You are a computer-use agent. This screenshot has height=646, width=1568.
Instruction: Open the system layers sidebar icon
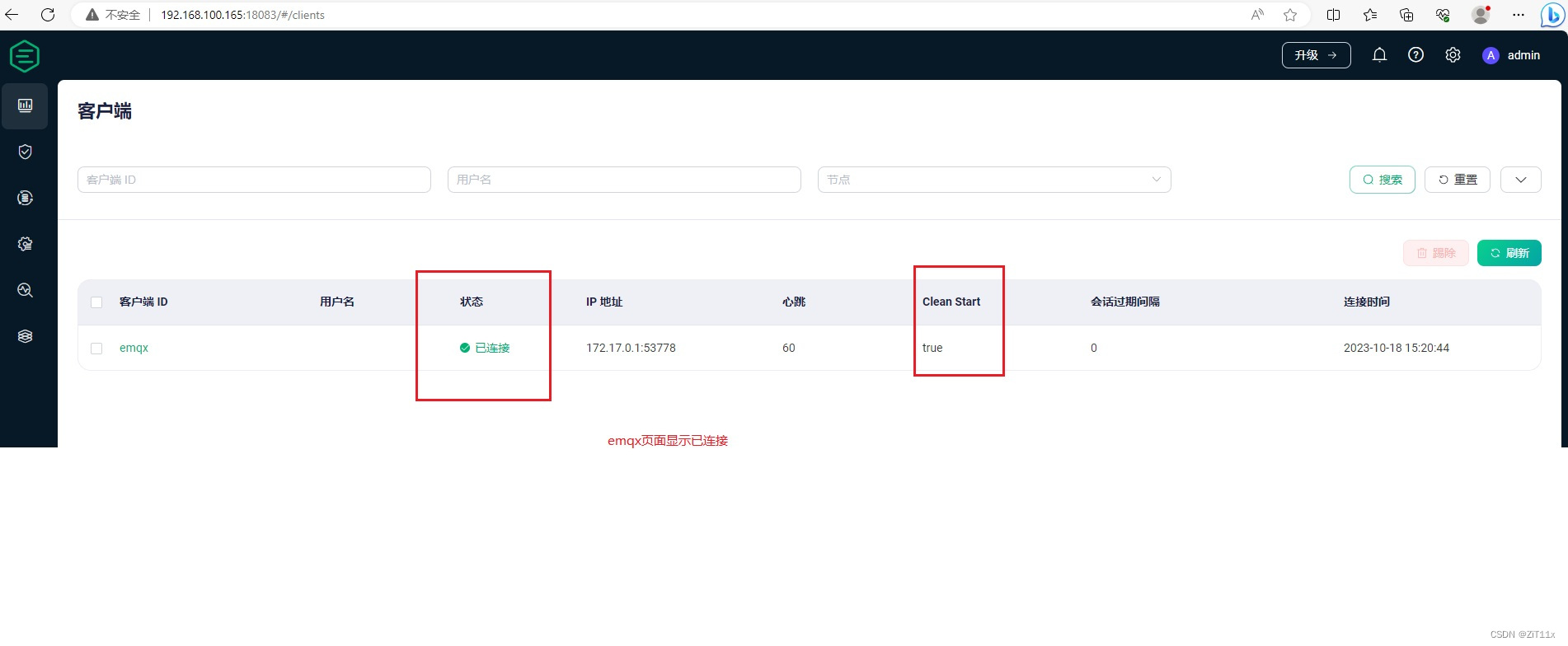[x=25, y=336]
